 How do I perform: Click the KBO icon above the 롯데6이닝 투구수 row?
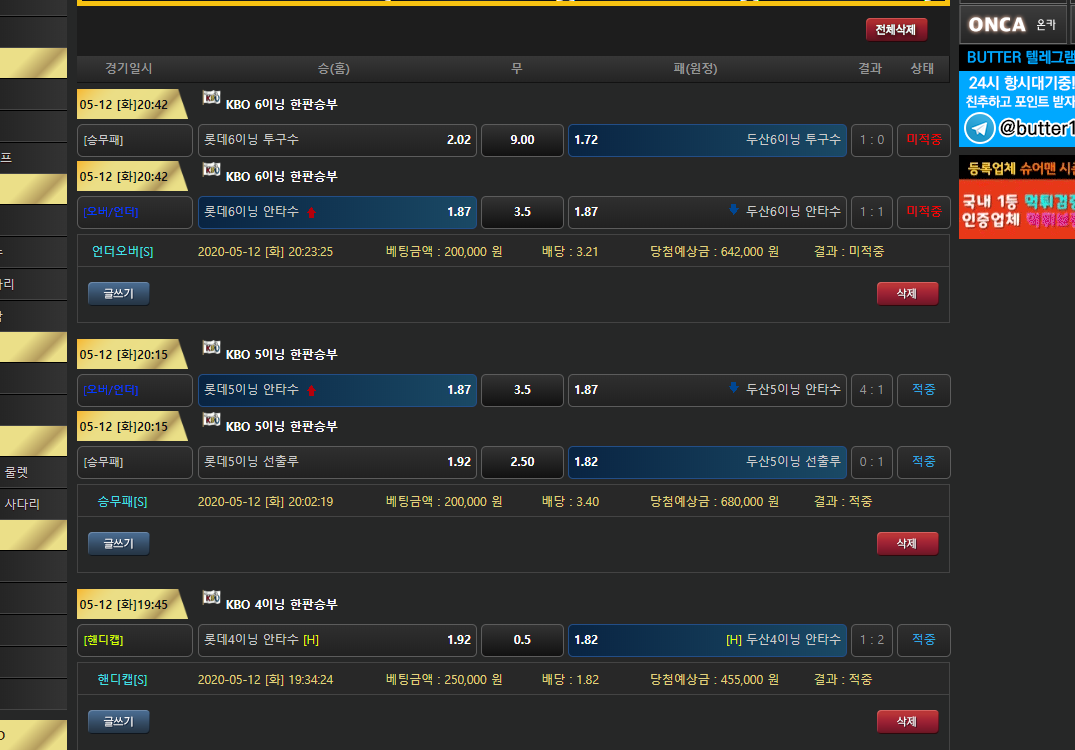[x=211, y=97]
